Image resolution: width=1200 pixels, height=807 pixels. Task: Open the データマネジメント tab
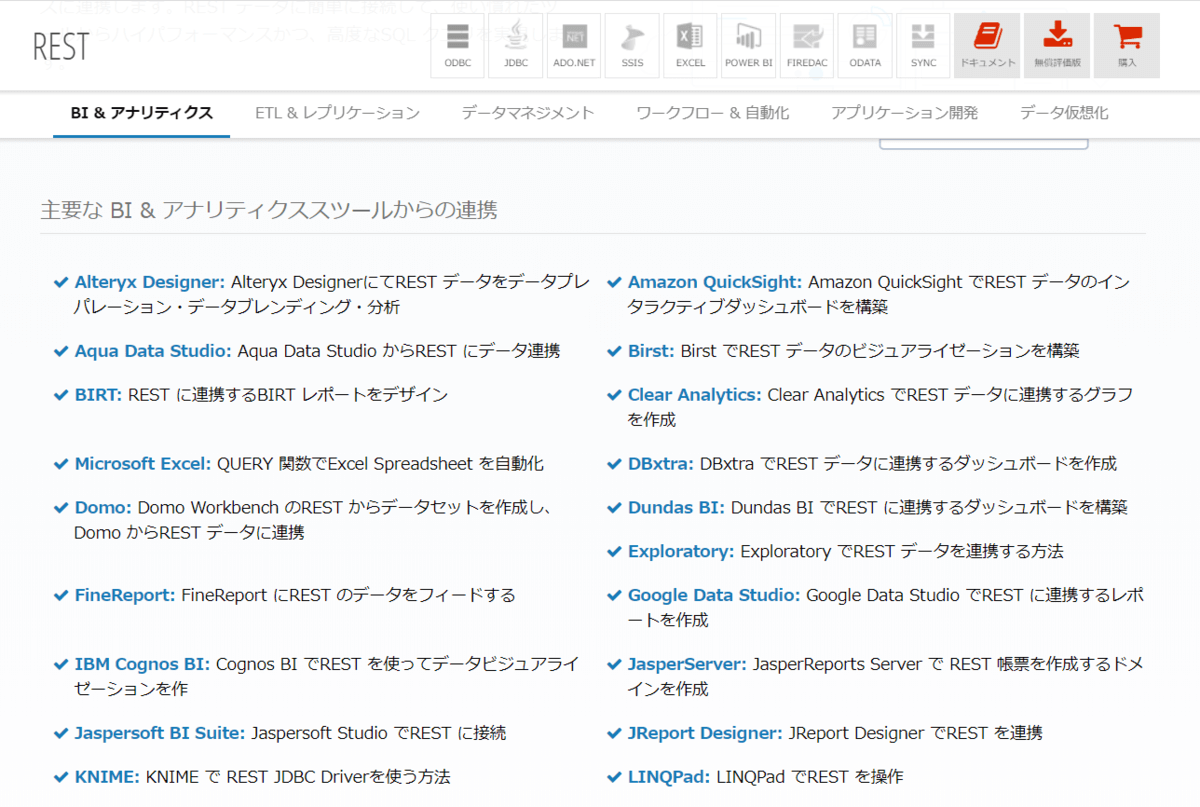528,113
